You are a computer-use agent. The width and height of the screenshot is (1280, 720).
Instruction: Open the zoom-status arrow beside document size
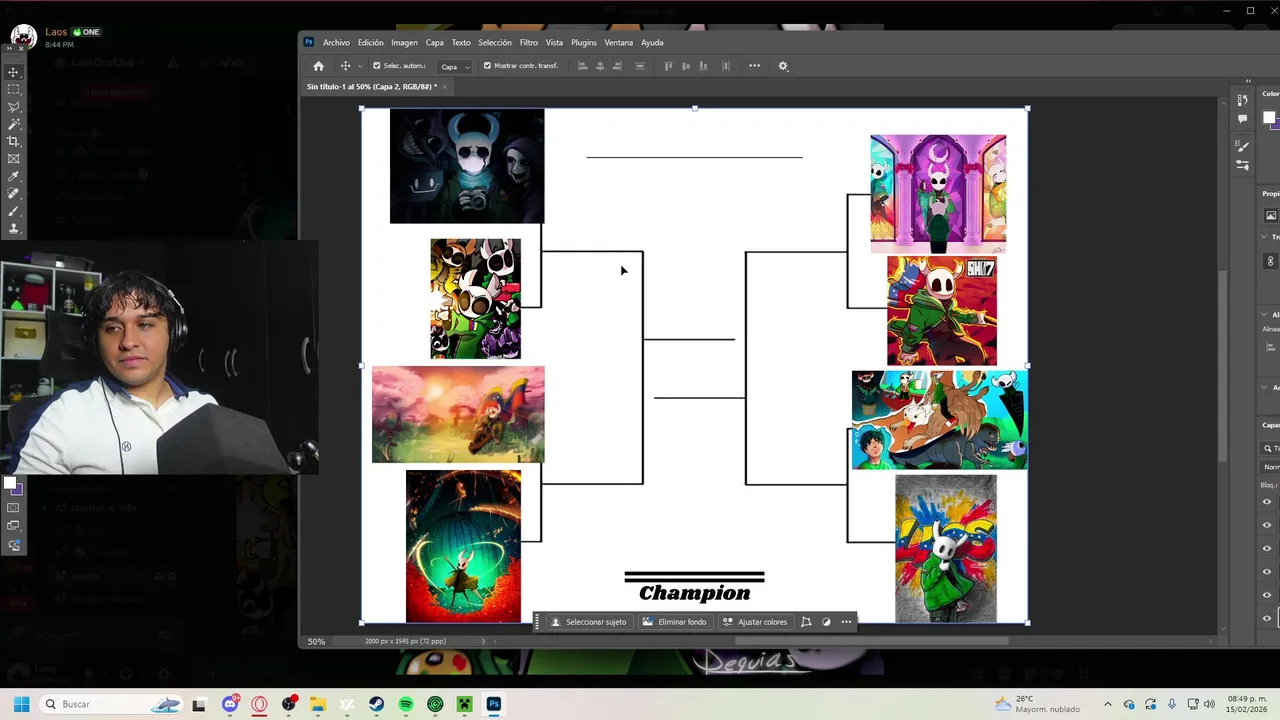click(x=483, y=641)
